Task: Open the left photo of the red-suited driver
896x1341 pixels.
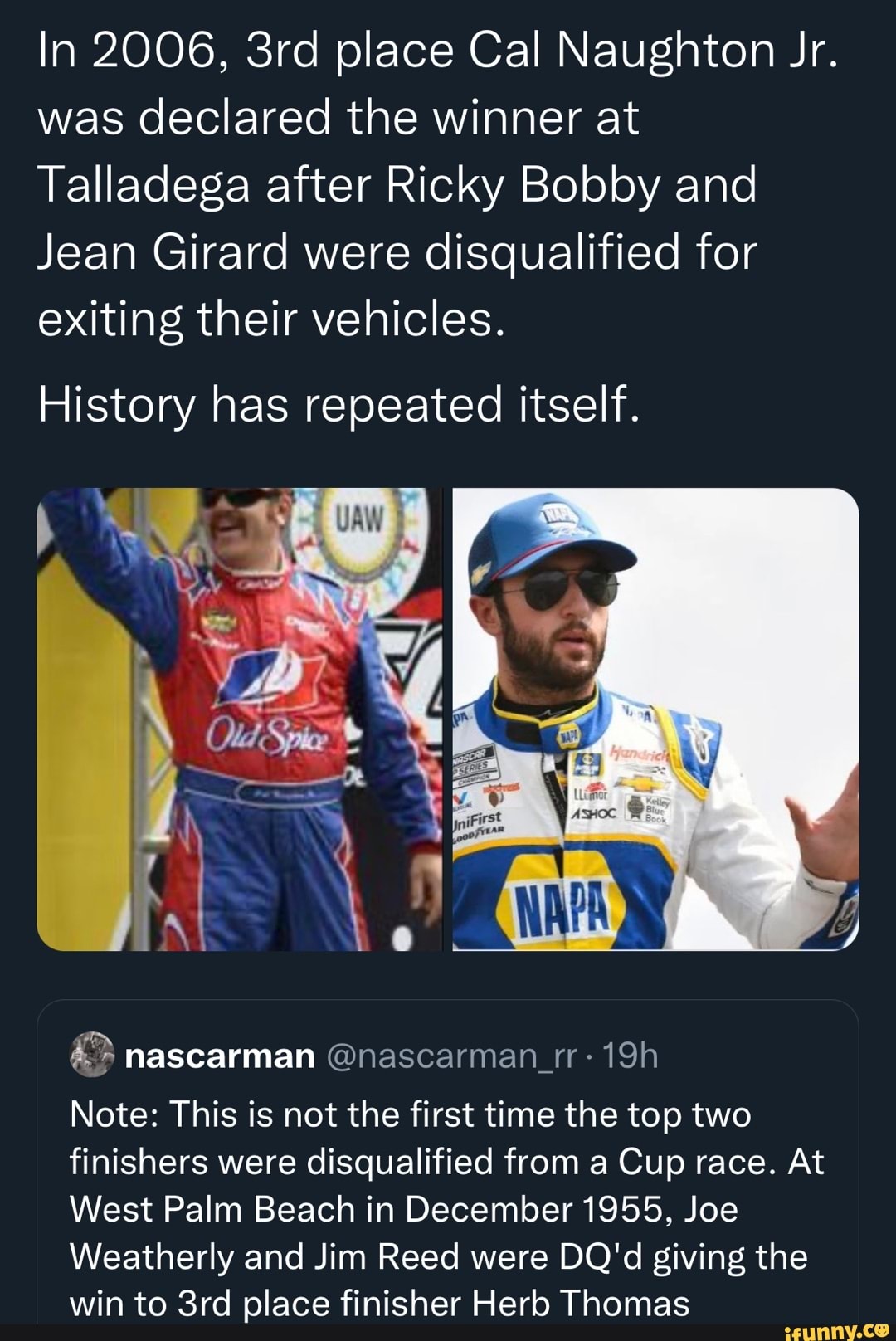Action: point(239,719)
